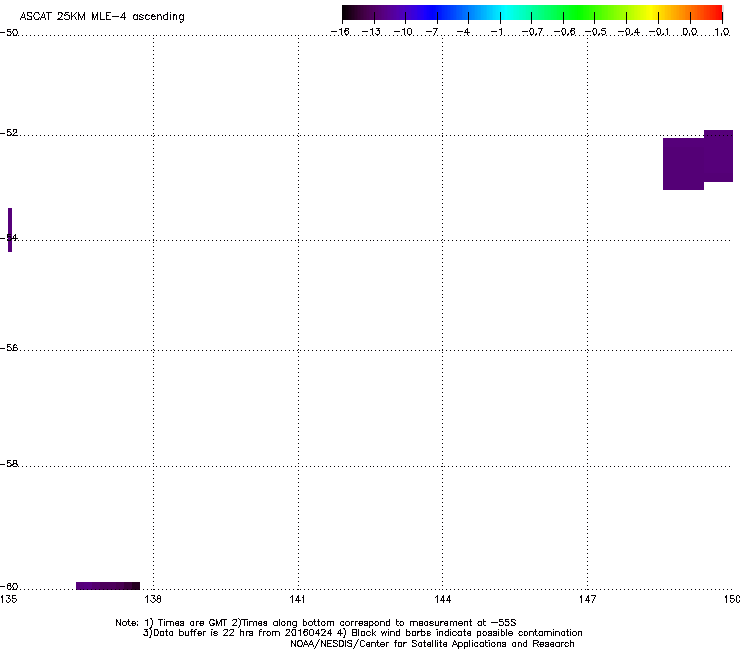Image resolution: width=740 pixels, height=650 pixels.
Task: Click the '141' longitude axis label
Action: [297, 599]
